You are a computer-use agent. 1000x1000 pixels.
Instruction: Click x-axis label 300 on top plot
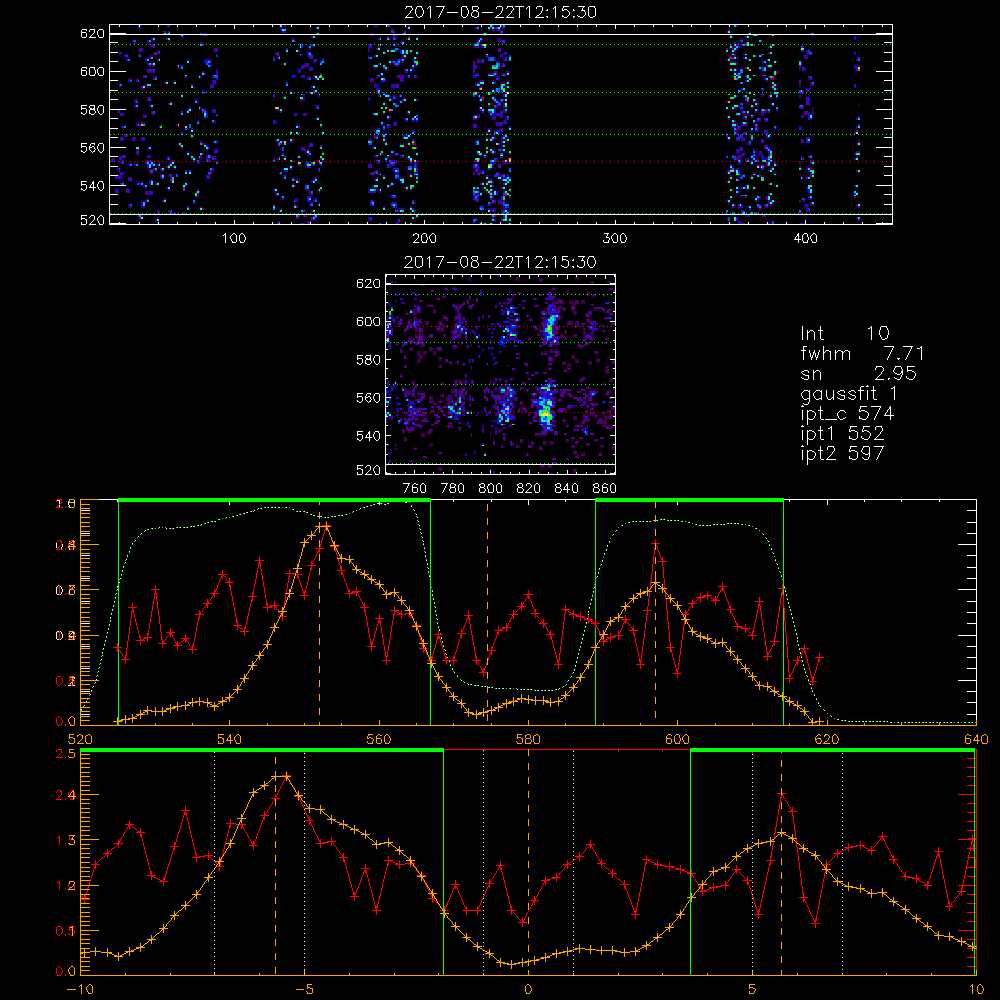[615, 239]
